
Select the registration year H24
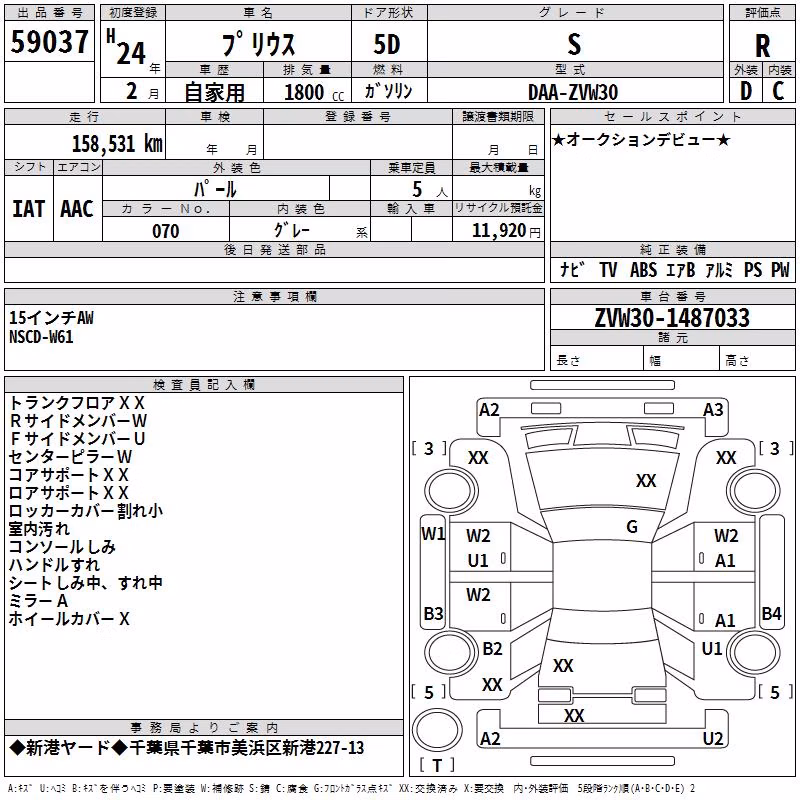(x=127, y=48)
